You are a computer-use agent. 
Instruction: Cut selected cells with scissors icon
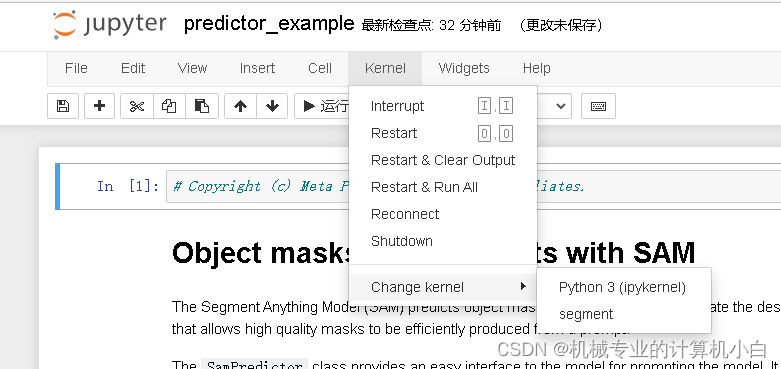tap(137, 106)
